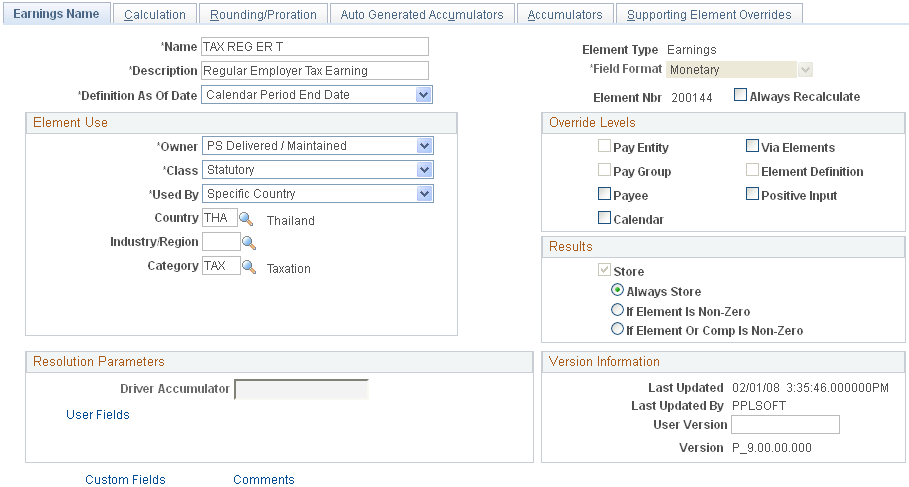The image size is (909, 487).
Task: Check the Payee override level
Action: coord(604,194)
